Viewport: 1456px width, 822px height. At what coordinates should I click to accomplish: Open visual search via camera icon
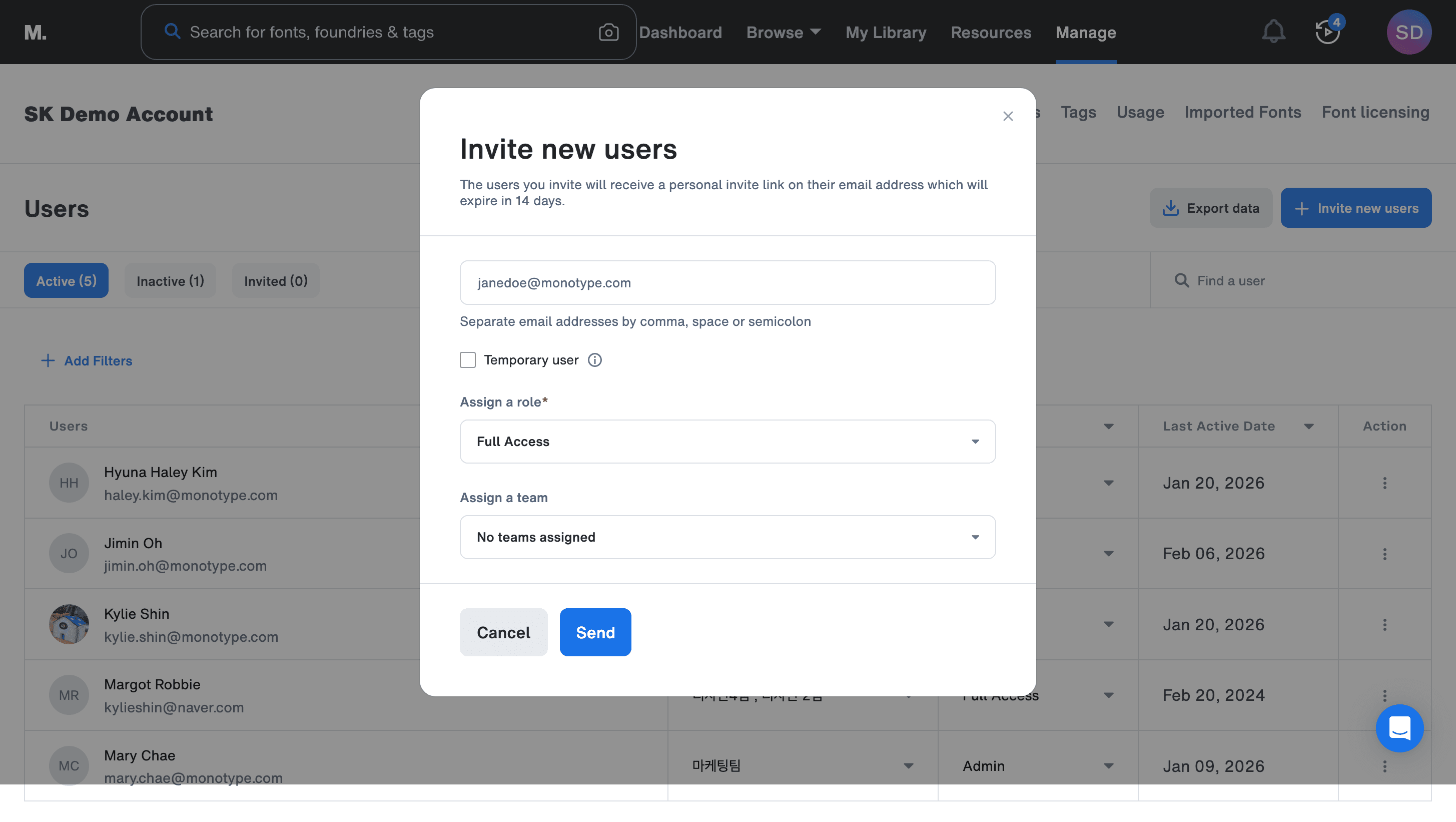pyautogui.click(x=608, y=32)
